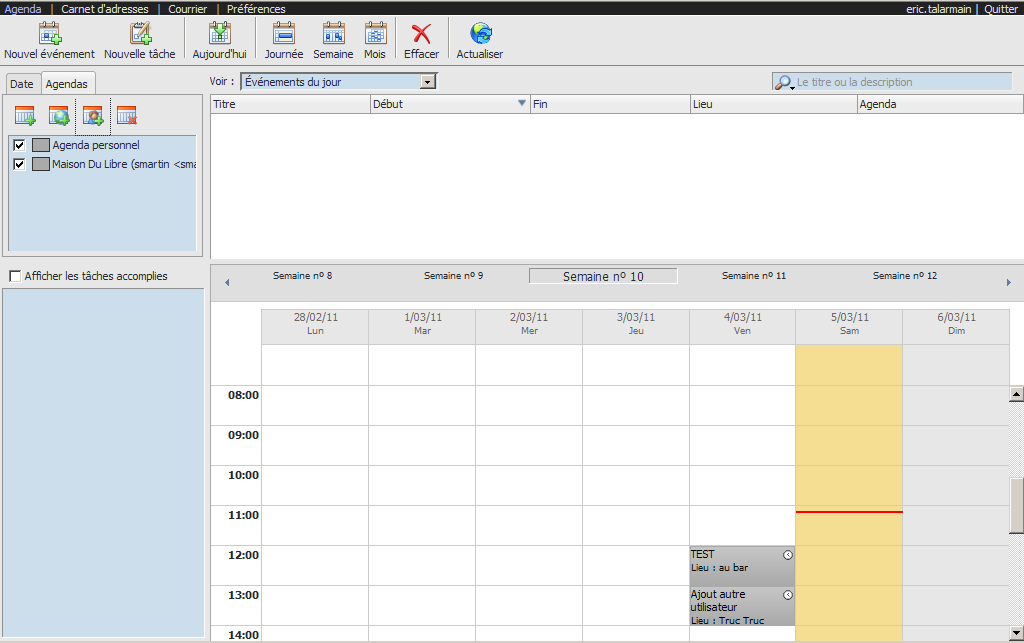Uncheck the Agenda personnel checkbox
The width and height of the screenshot is (1024, 643).
(x=19, y=145)
